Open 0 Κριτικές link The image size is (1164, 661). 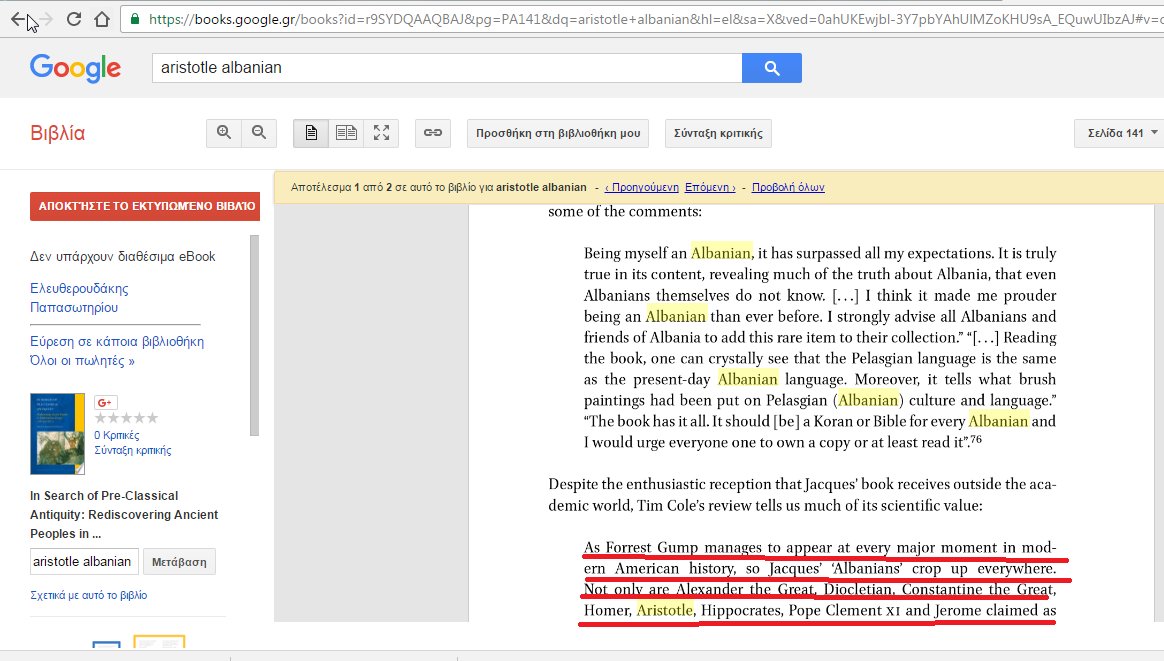click(x=117, y=435)
